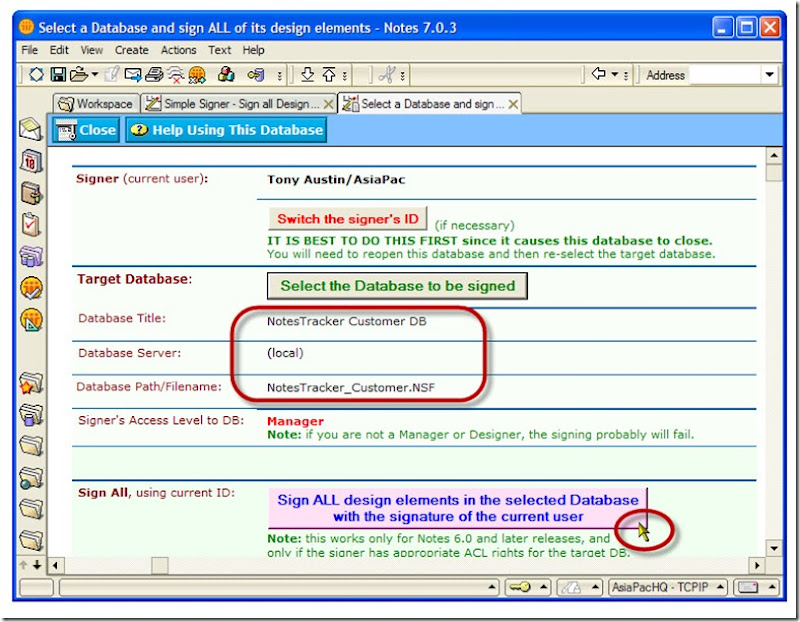
Task: Click the horizontal scrollbar thumb
Action: coord(160,565)
